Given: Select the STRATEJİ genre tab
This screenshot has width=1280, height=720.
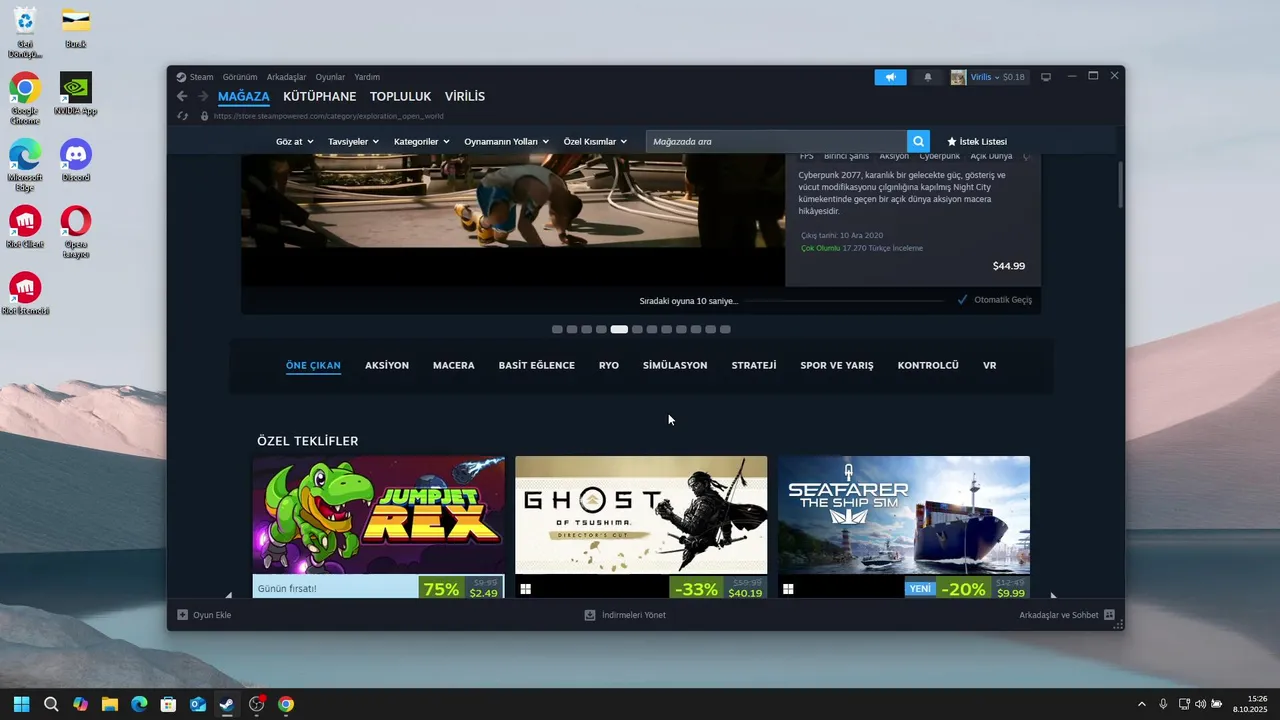Looking at the screenshot, I should click(754, 366).
